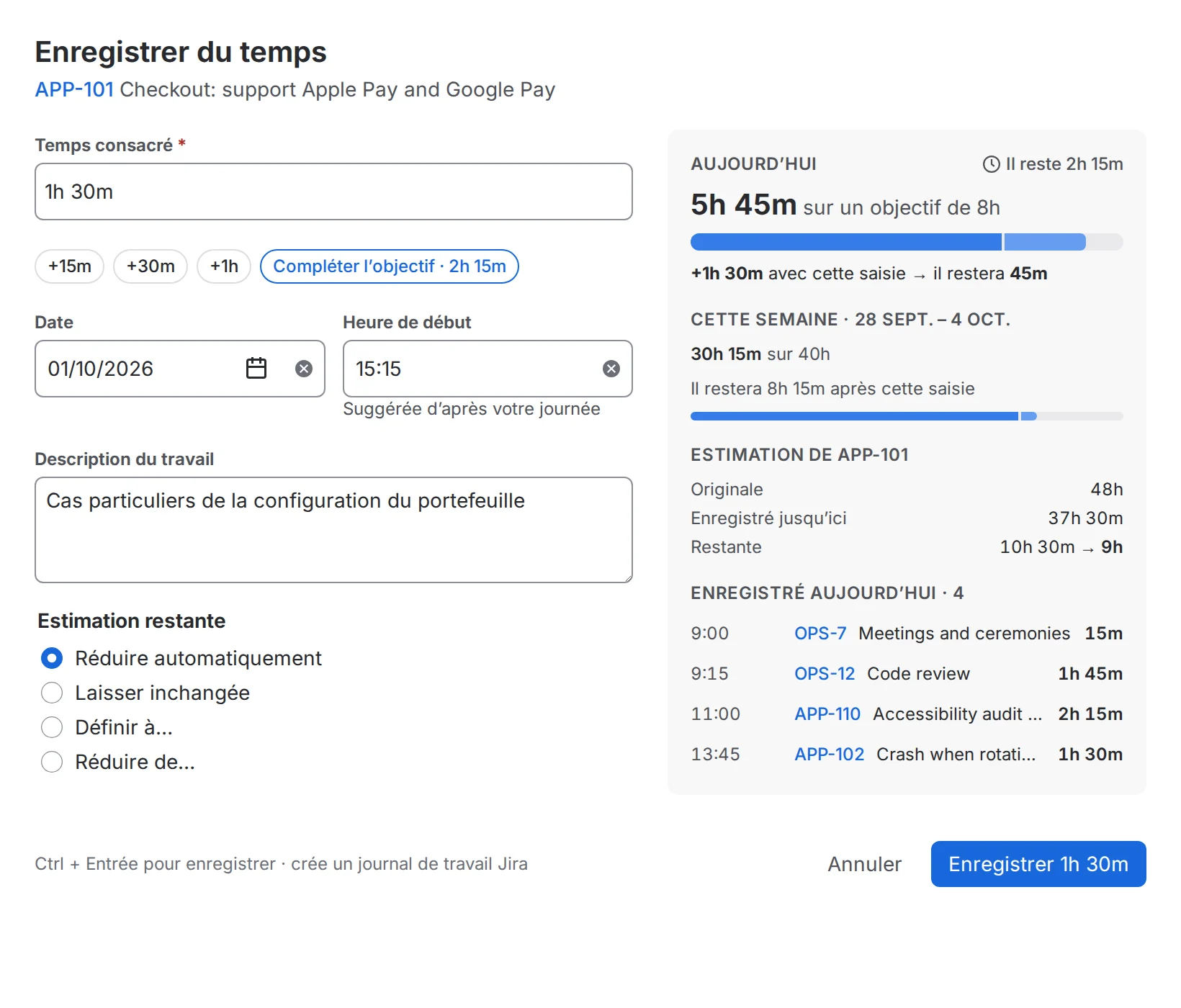The width and height of the screenshot is (1181, 1008).
Task: Click the Enregistrer 1h 30m button
Action: click(x=1038, y=864)
